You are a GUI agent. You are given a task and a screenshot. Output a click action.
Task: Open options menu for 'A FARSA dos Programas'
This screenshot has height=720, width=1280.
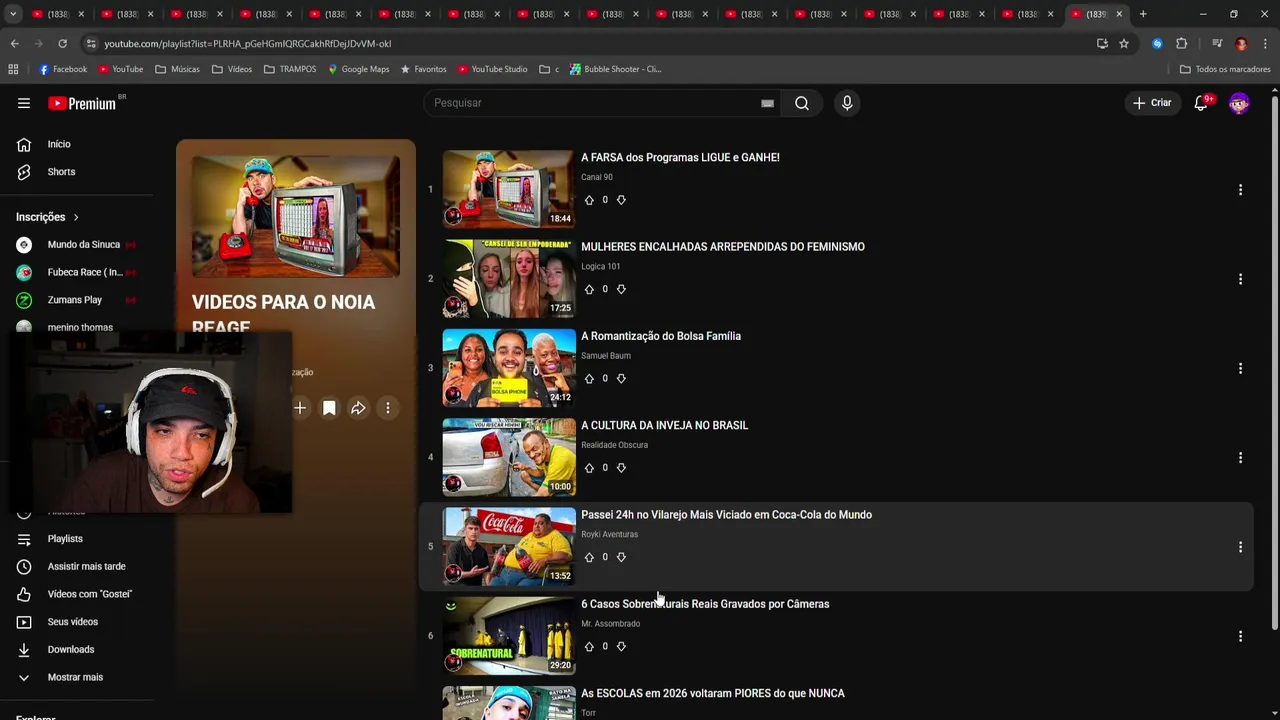tap(1240, 190)
